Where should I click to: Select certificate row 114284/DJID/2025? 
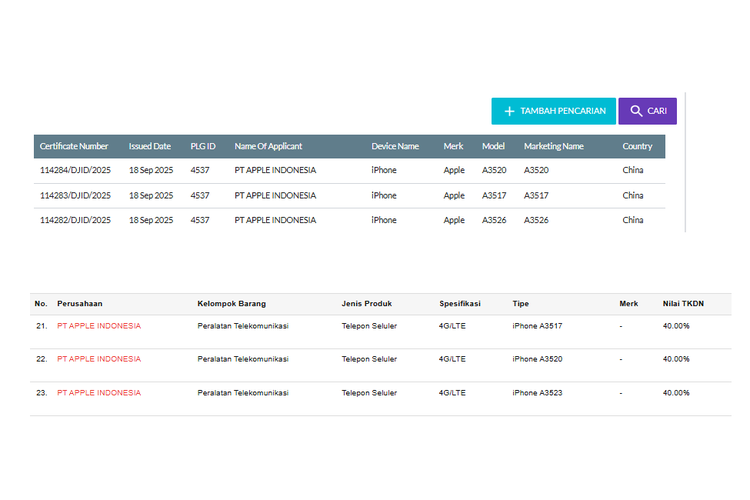click(x=349, y=170)
